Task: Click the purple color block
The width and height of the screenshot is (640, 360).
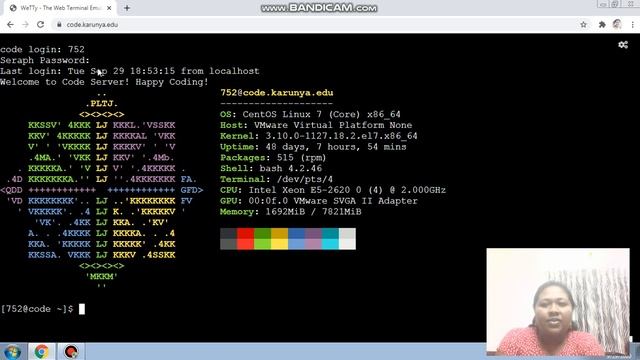Action: pos(313,239)
